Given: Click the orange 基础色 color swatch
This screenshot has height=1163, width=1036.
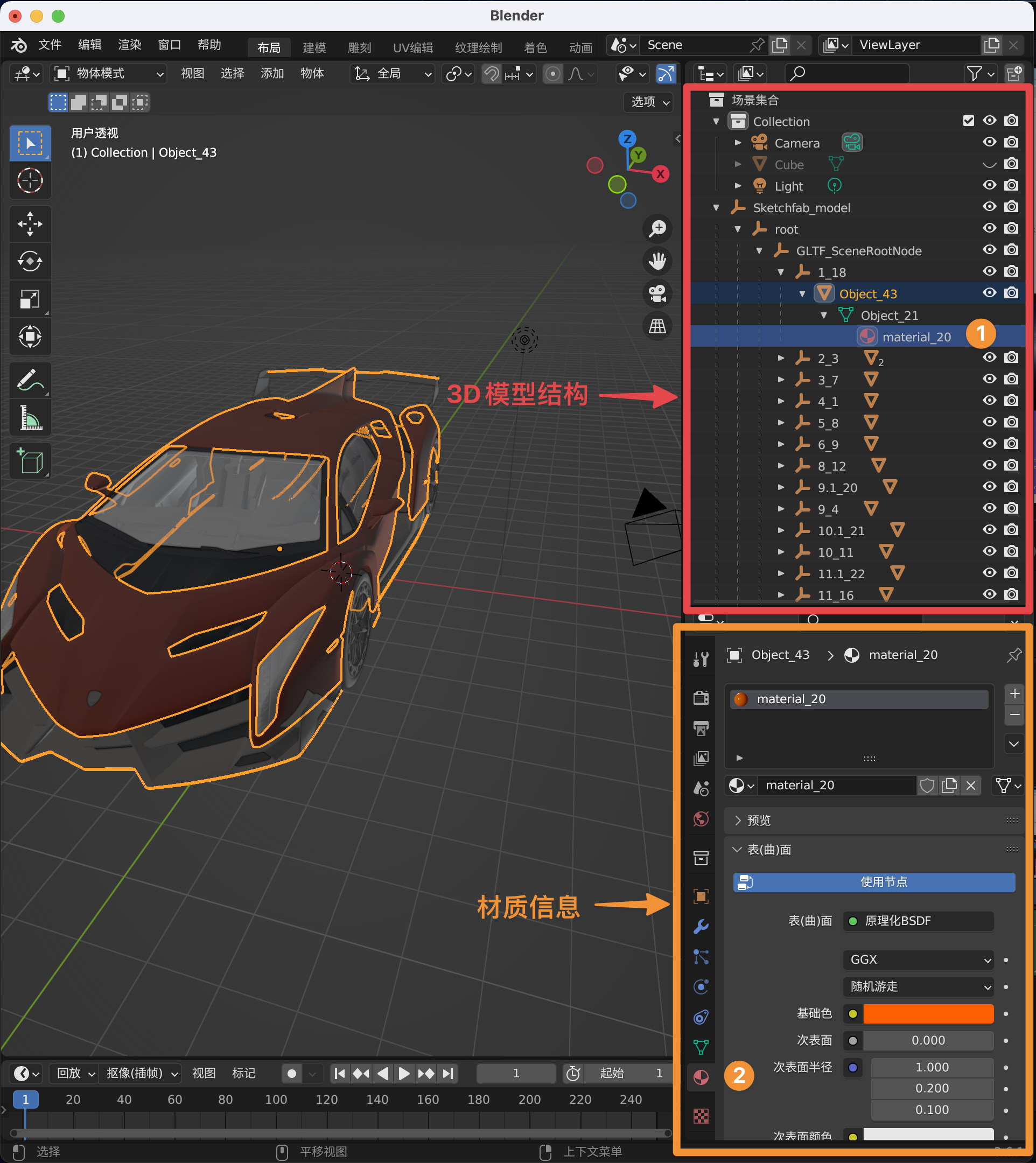Looking at the screenshot, I should (x=928, y=1013).
